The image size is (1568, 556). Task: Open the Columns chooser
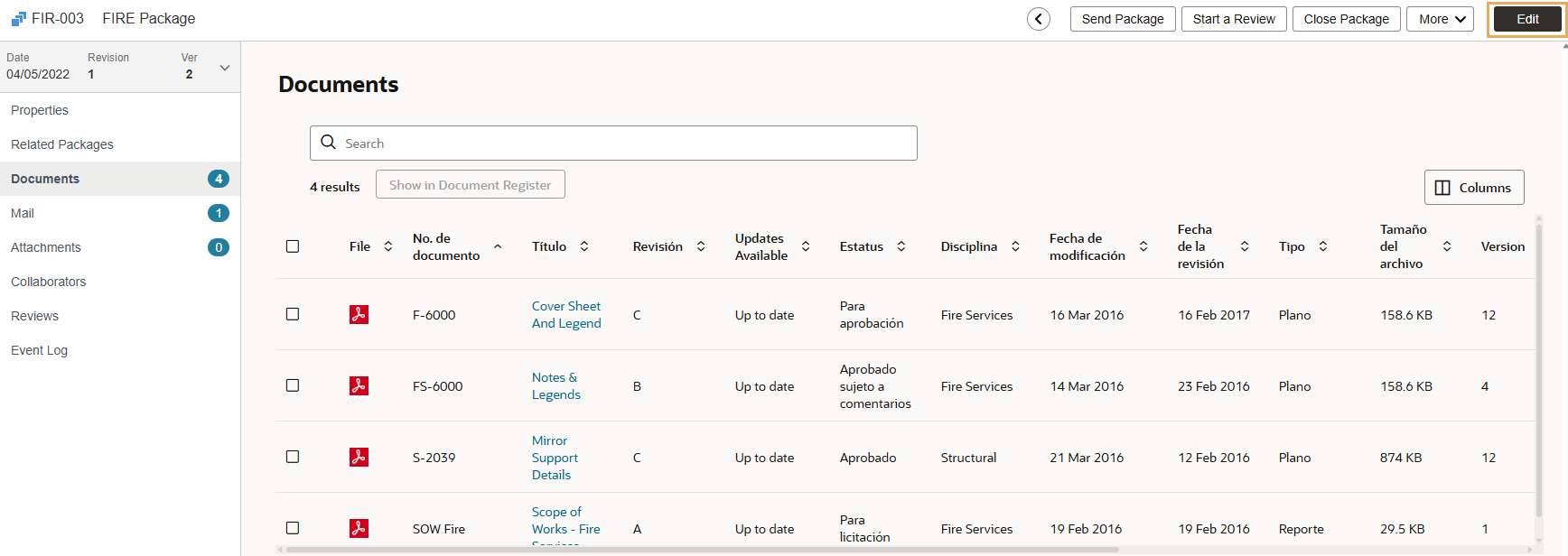(1473, 188)
